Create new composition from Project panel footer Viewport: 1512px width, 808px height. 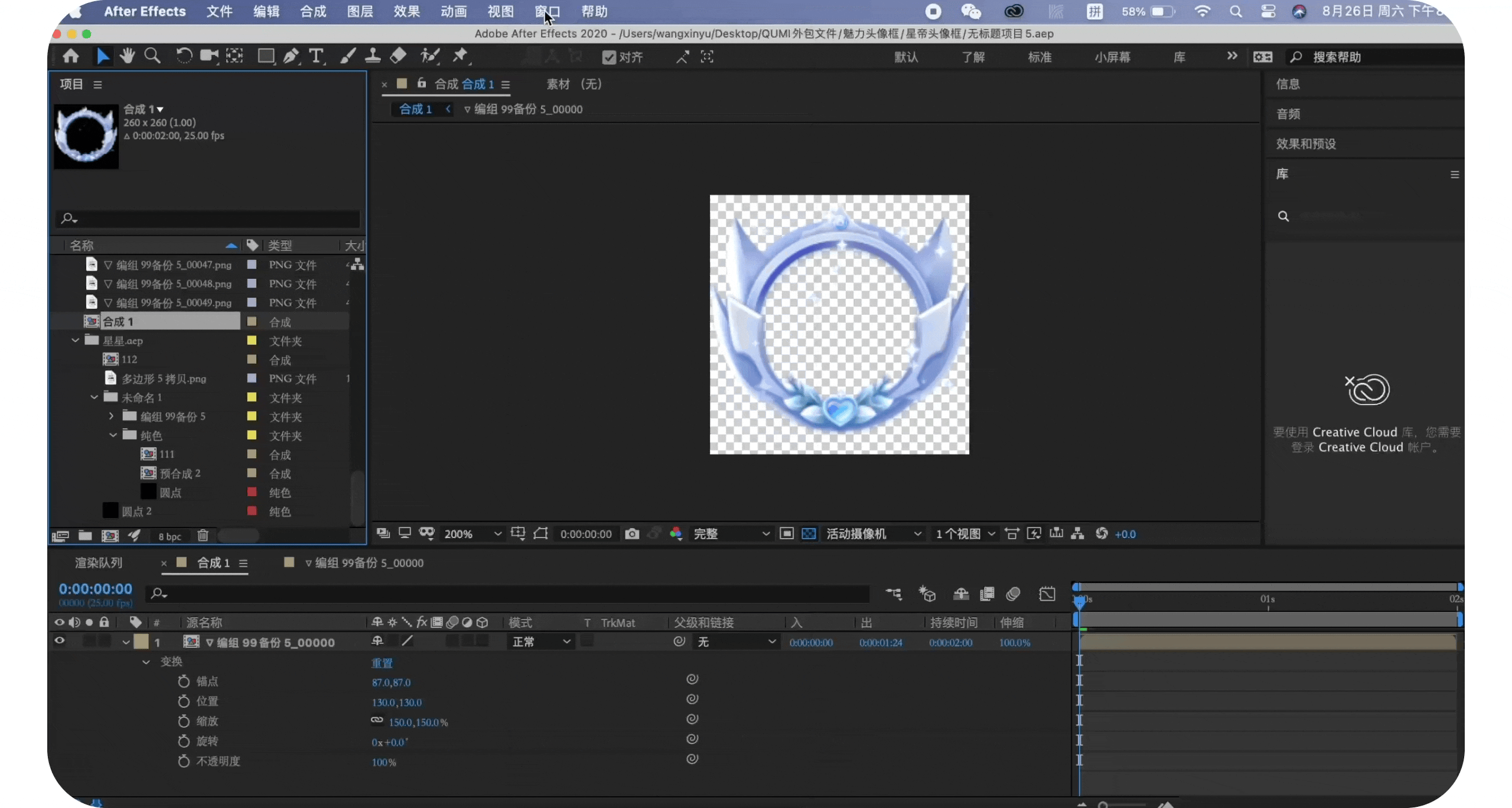tap(110, 536)
